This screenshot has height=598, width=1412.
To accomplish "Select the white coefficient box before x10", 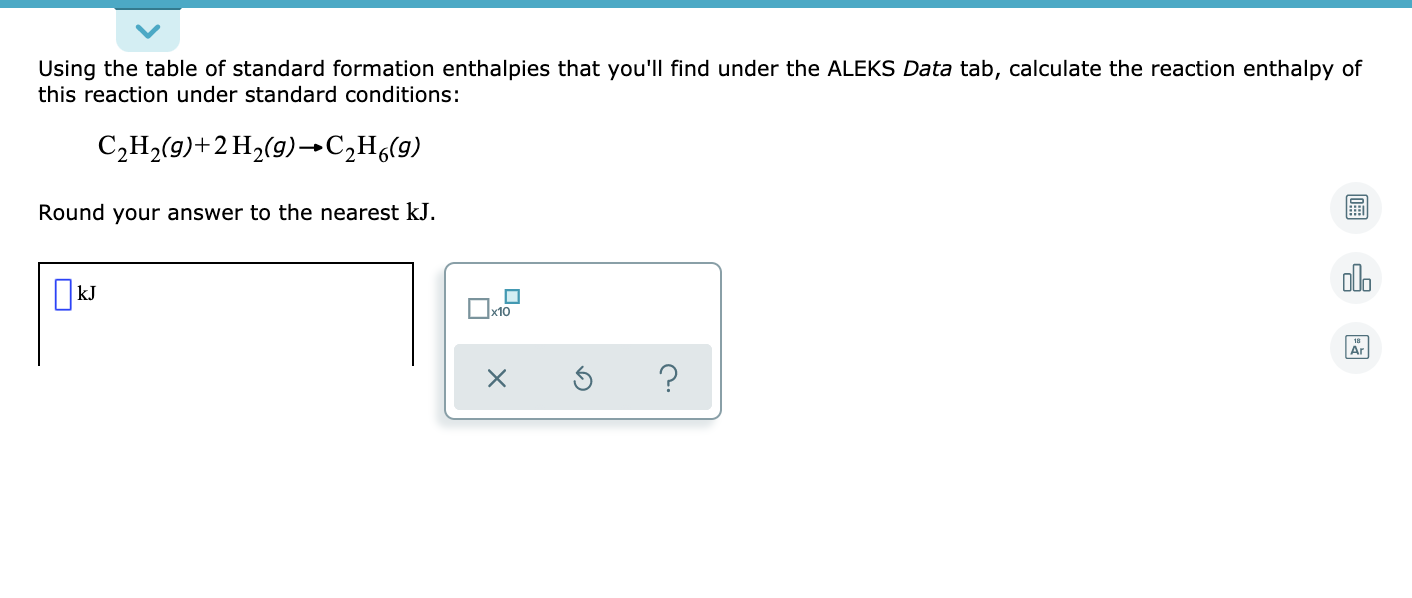I will (x=478, y=309).
